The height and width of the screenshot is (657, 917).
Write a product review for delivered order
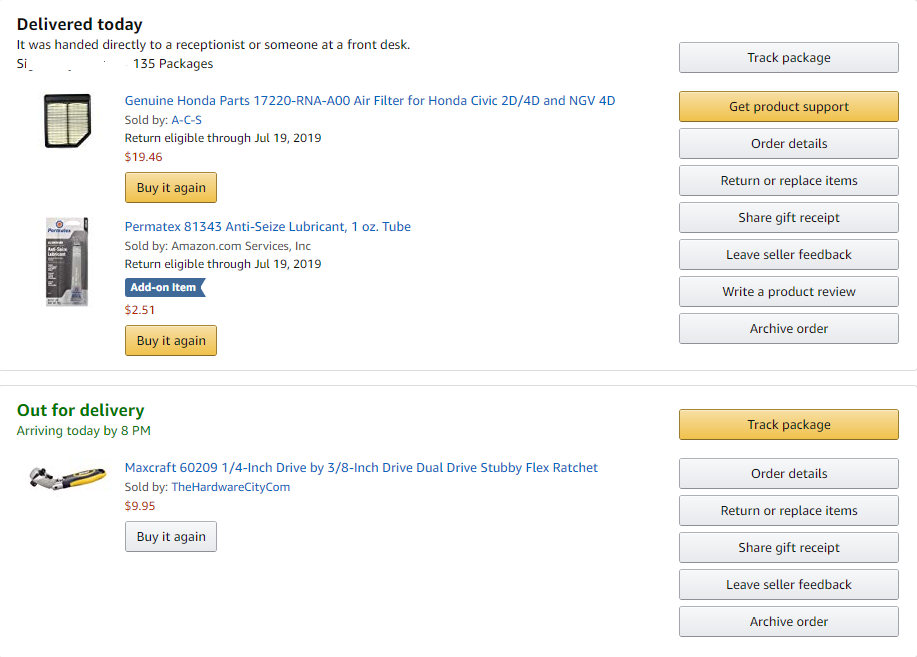click(x=788, y=291)
